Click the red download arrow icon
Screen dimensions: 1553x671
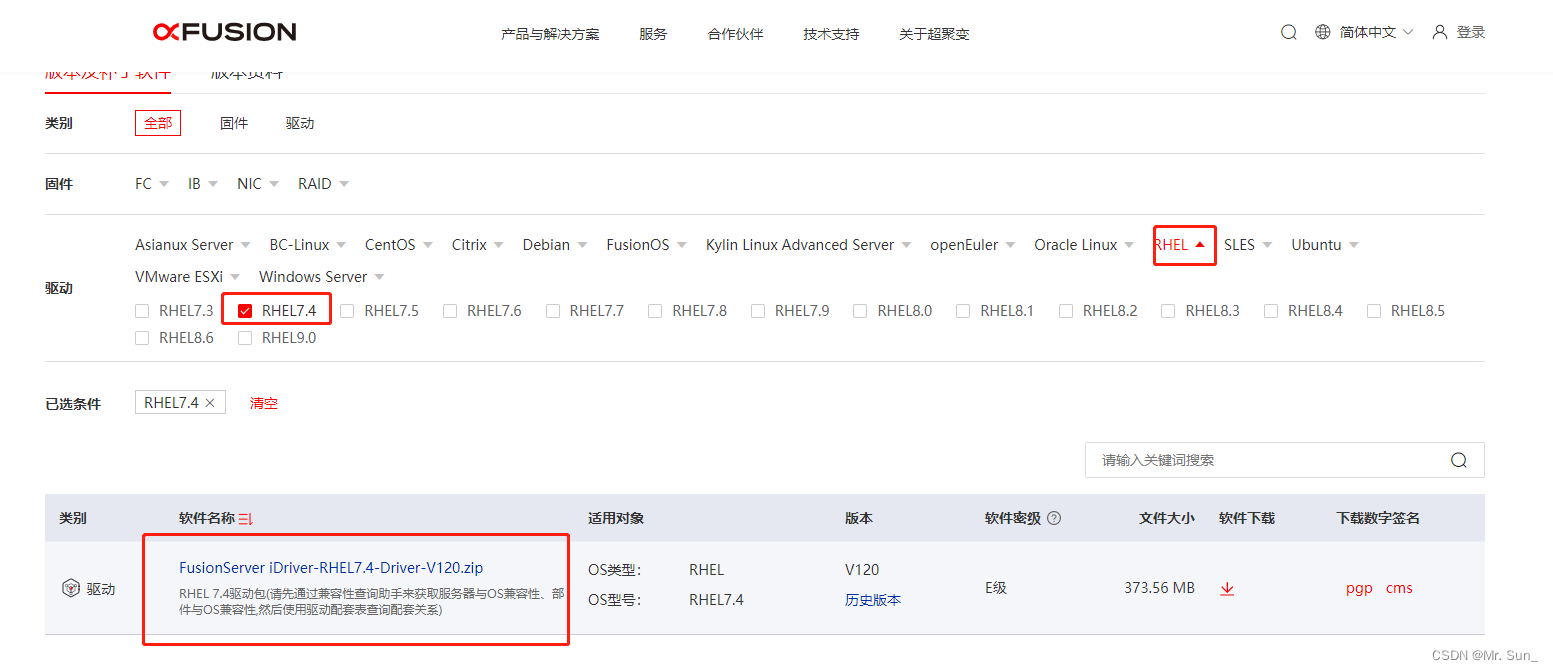point(1227,588)
